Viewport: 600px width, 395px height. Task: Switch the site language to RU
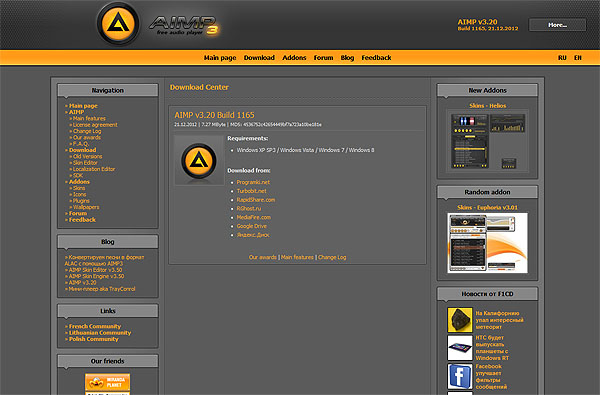point(562,58)
